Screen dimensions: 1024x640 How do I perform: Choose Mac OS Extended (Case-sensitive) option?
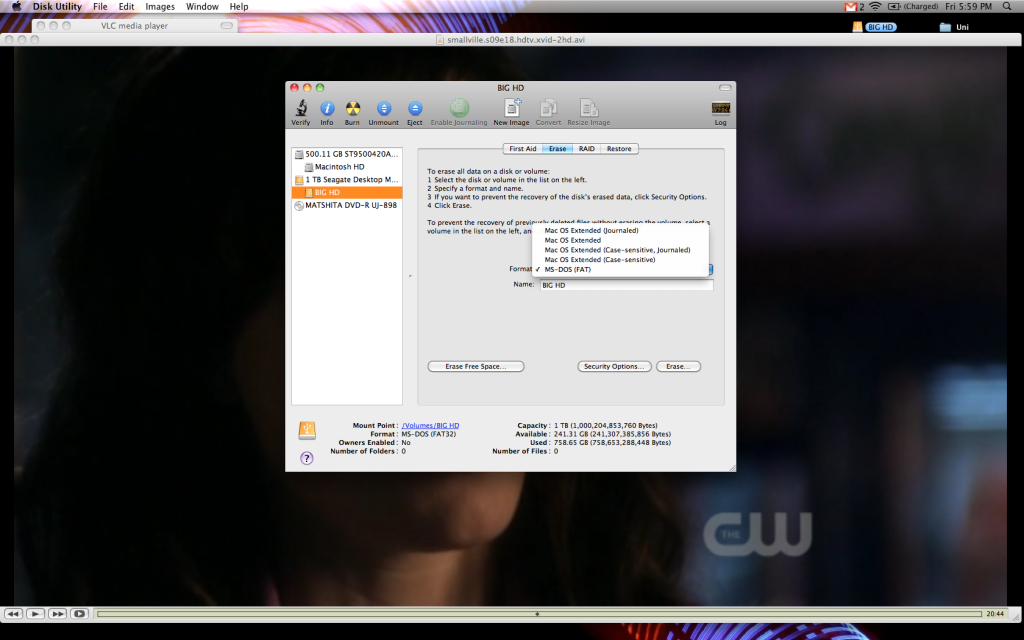pyautogui.click(x=600, y=260)
